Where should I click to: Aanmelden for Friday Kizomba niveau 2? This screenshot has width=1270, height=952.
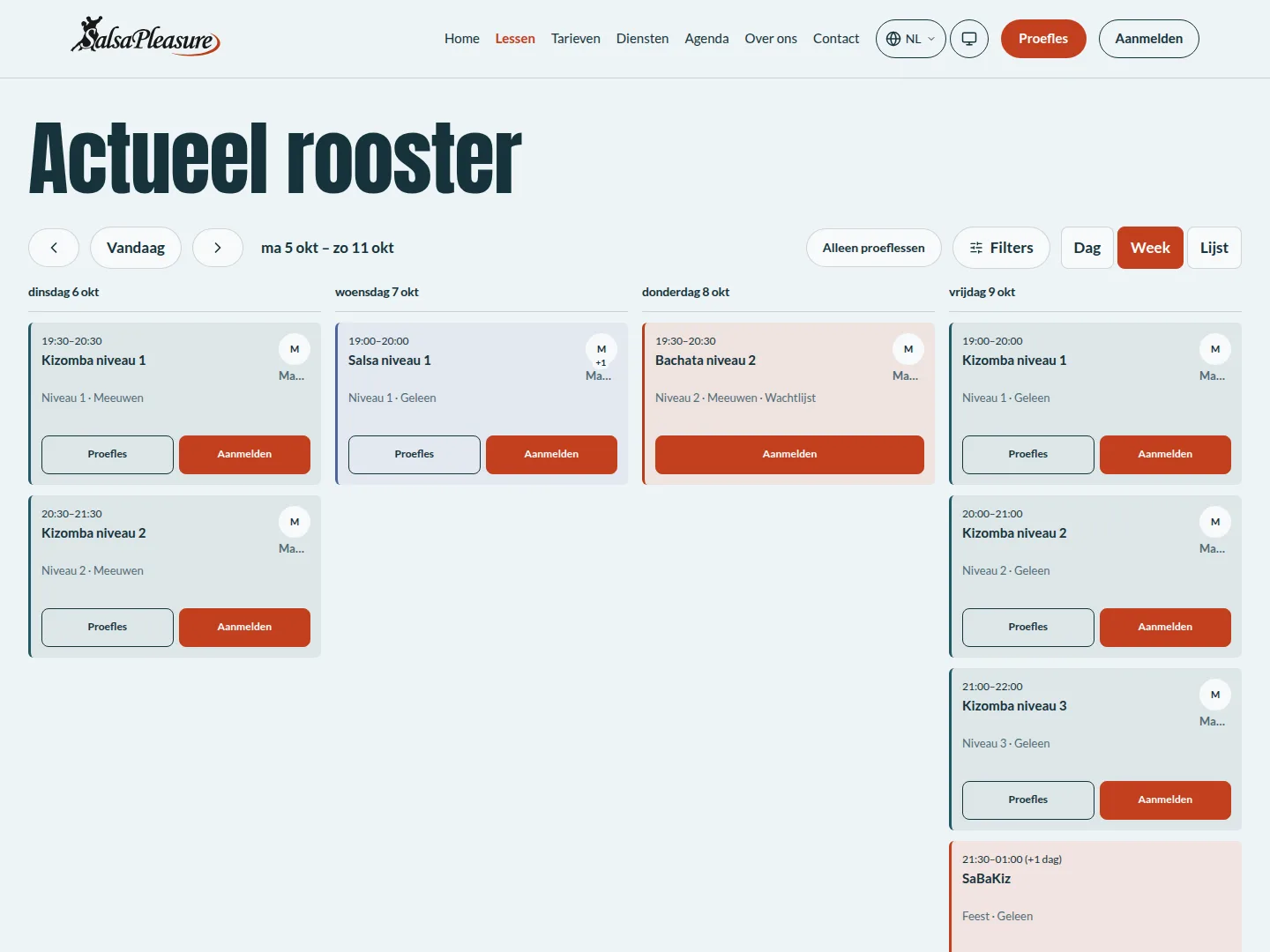click(1165, 628)
